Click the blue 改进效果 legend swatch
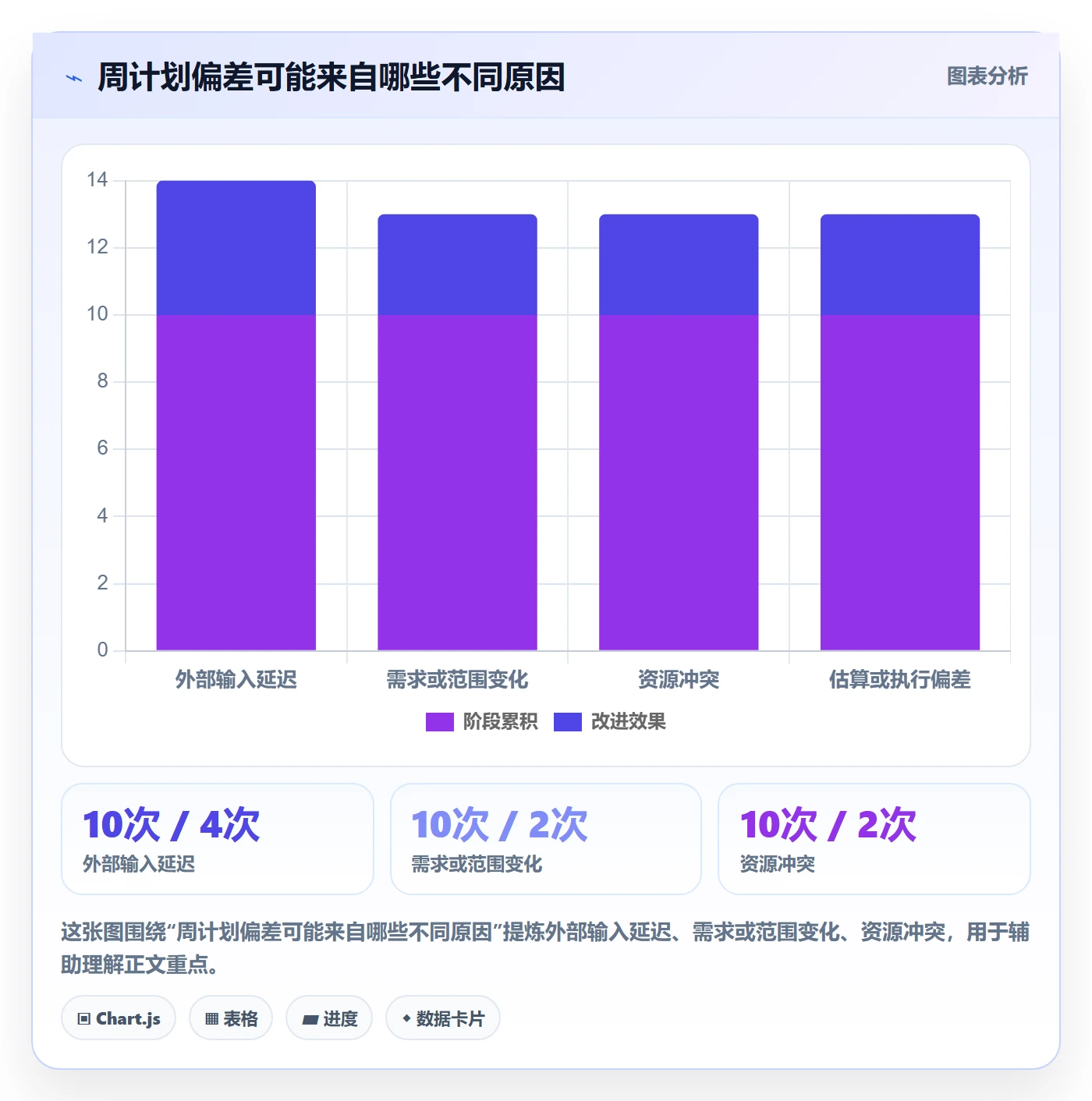1092x1101 pixels. (567, 722)
